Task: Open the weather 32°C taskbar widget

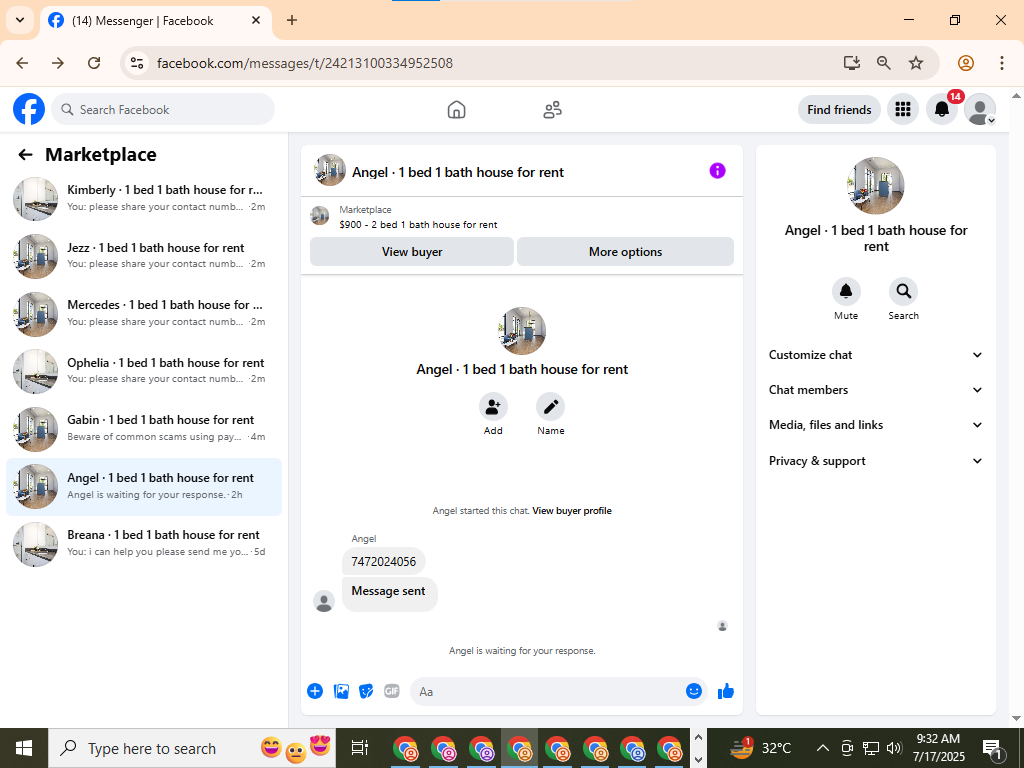Action: pyautogui.click(x=761, y=748)
